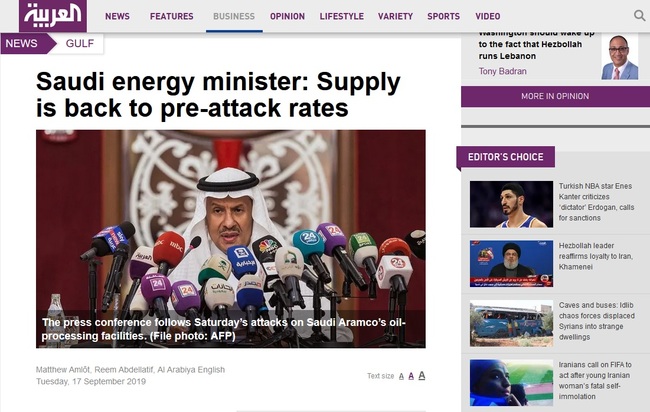Open the FEATURES menu item

172,16
